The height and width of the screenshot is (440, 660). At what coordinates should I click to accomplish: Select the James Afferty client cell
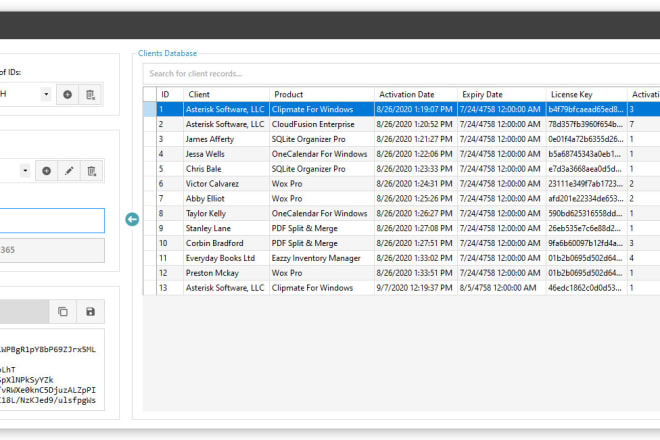(226, 139)
